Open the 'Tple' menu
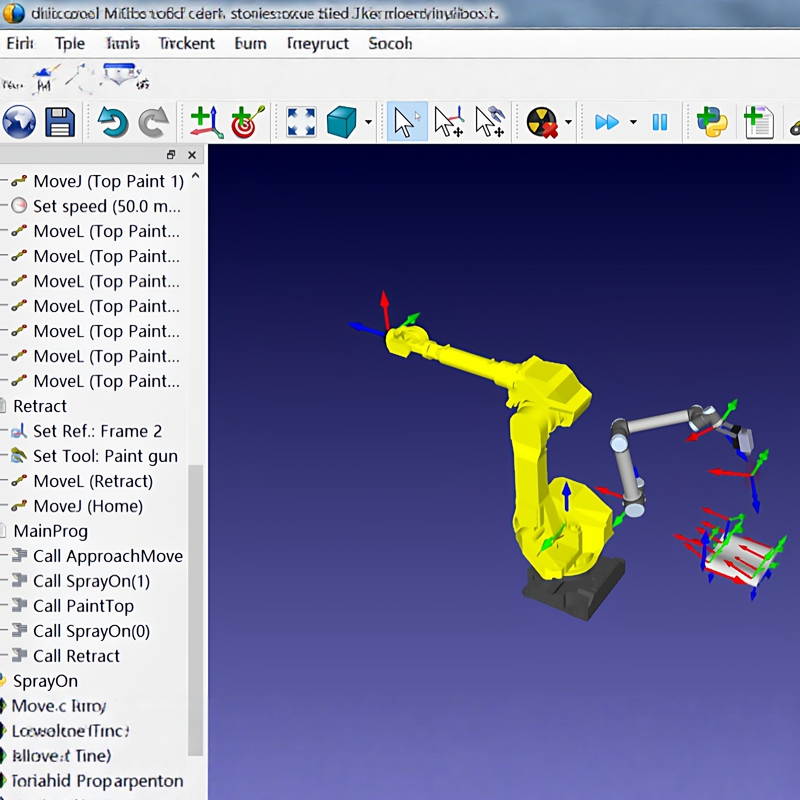Image resolution: width=800 pixels, height=800 pixels. point(70,43)
